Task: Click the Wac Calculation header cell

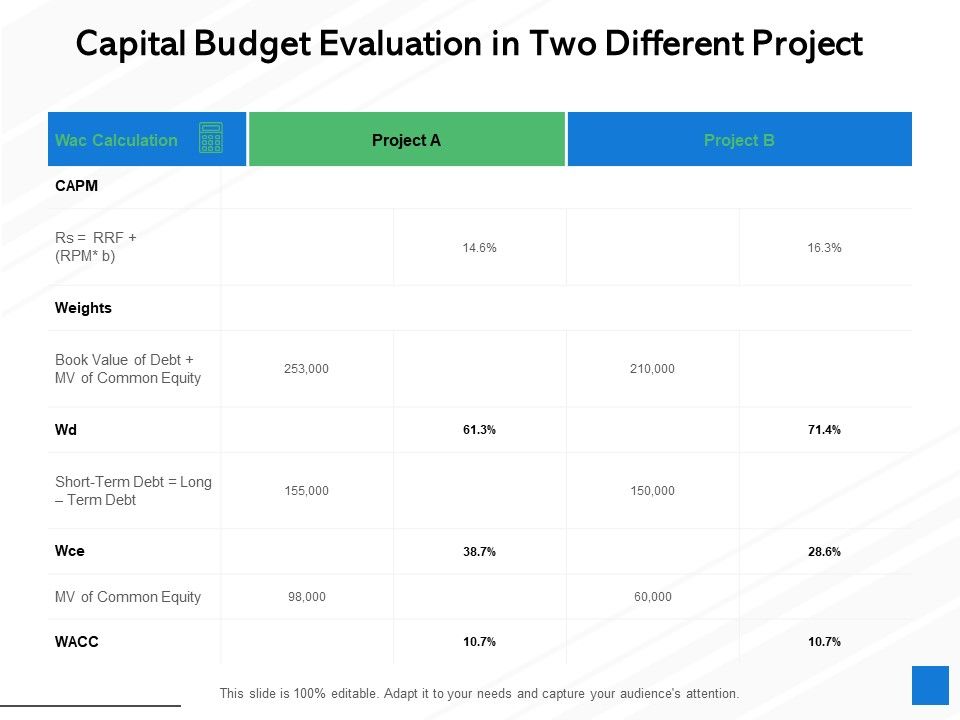Action: (147, 139)
